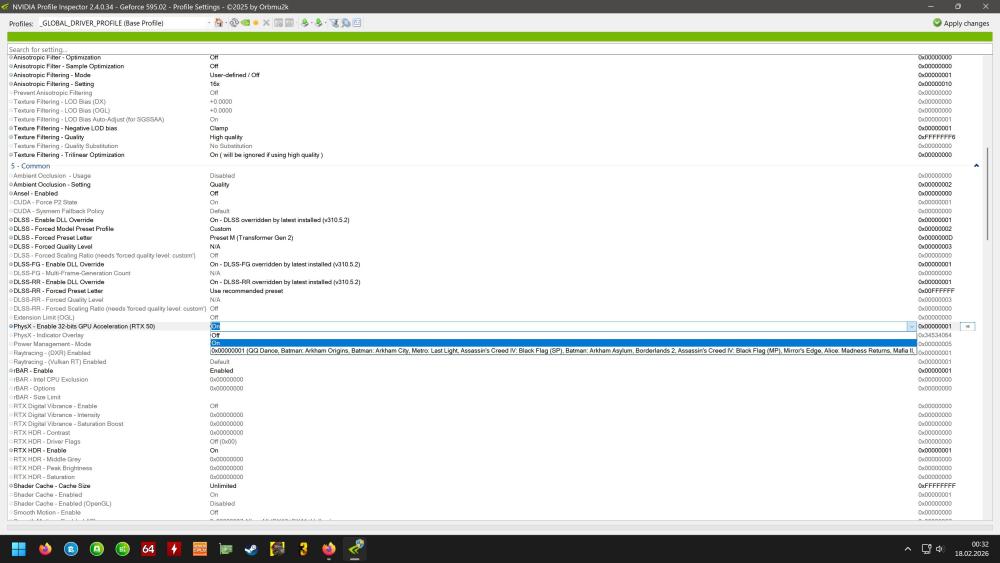
Task: Open the Windows Start menu
Action: (x=19, y=549)
